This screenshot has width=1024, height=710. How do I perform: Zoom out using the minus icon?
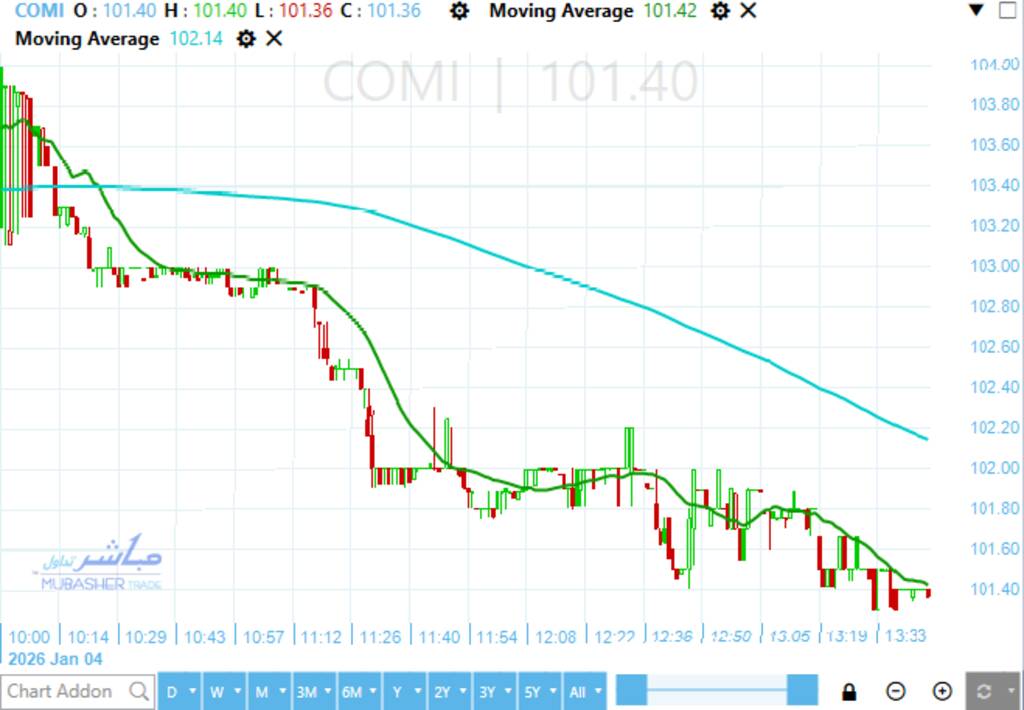coord(896,691)
